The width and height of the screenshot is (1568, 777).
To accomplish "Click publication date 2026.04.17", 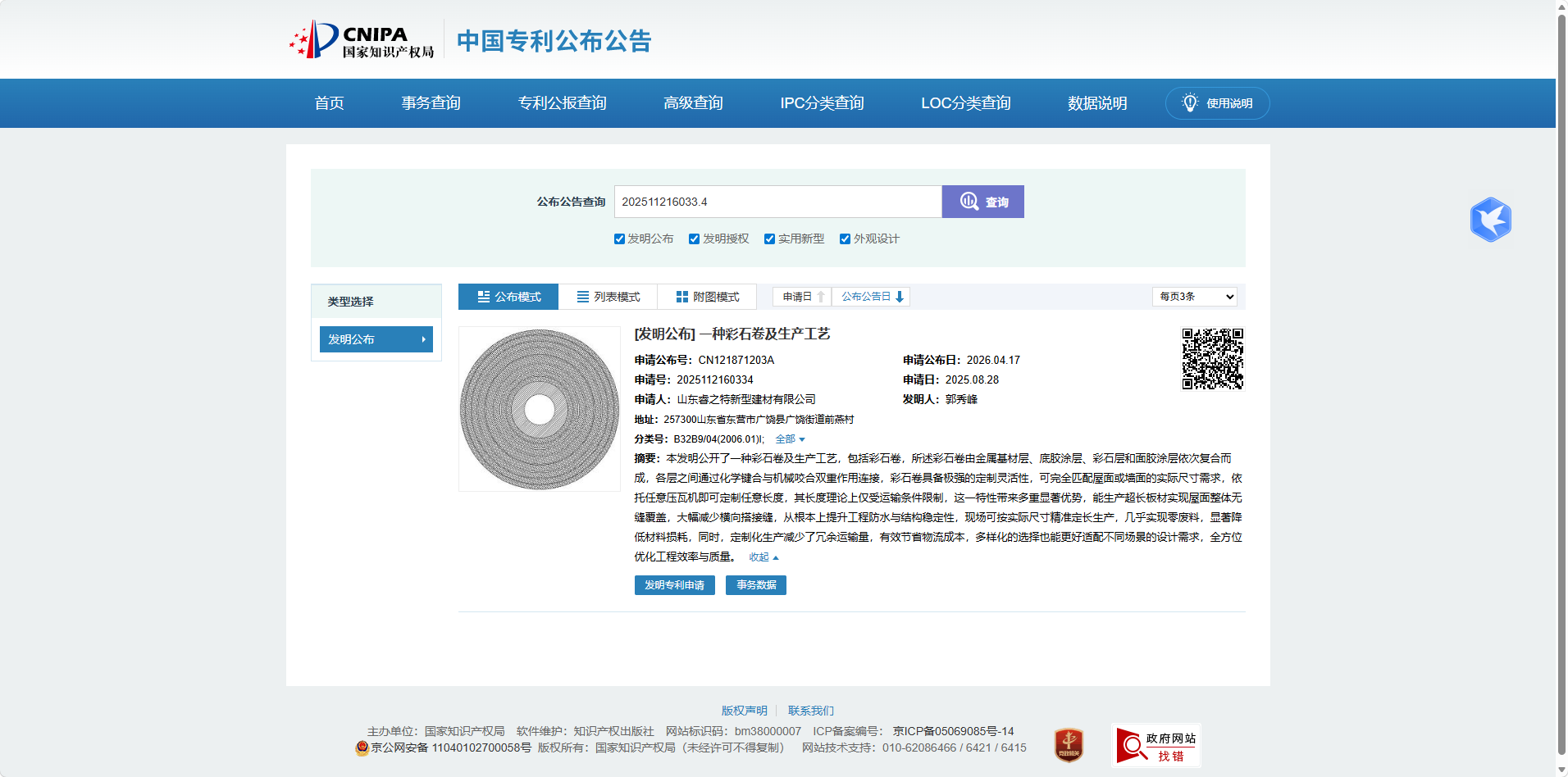I will click(x=993, y=361).
